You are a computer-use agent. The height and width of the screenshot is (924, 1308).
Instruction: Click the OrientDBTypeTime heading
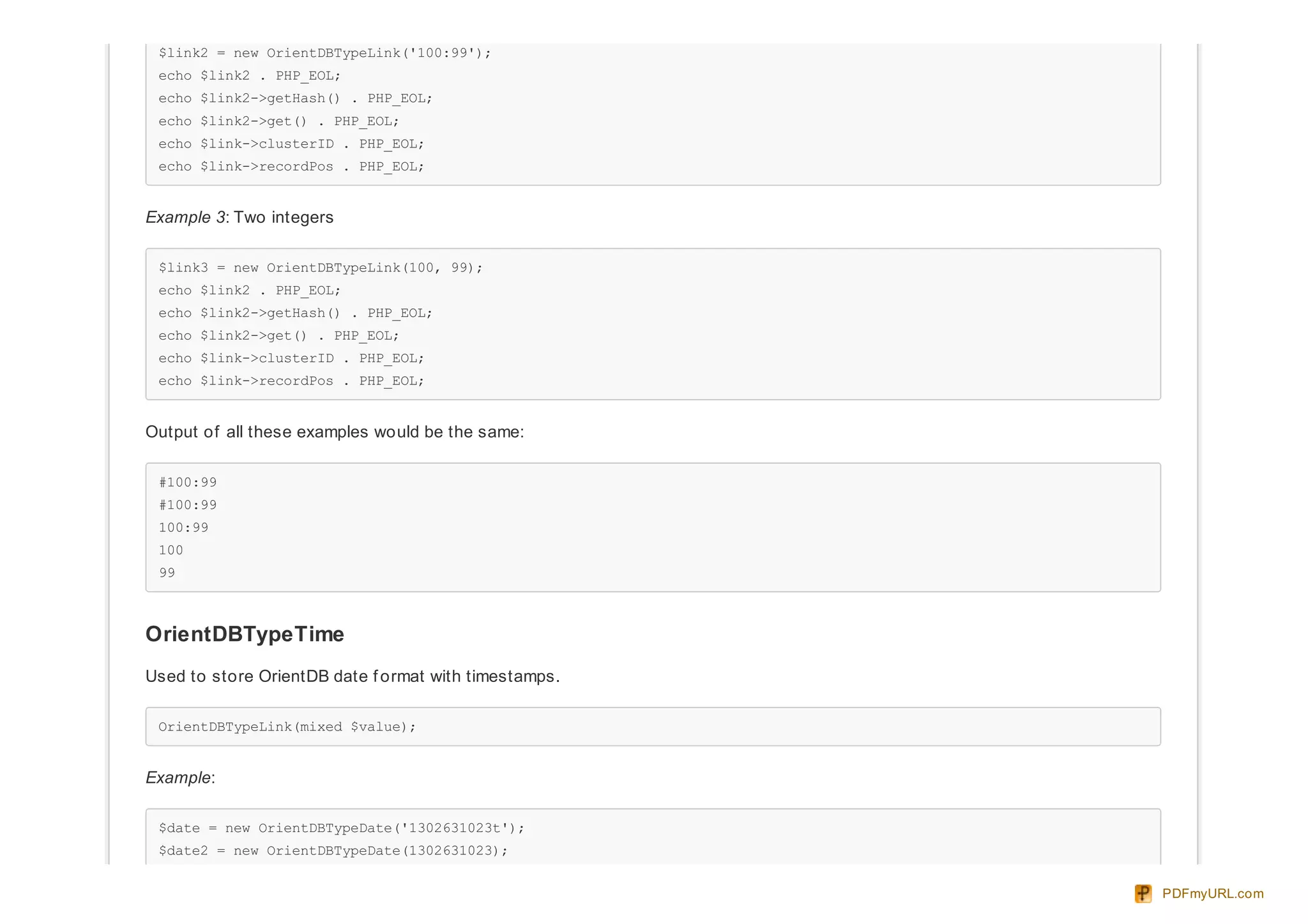click(x=245, y=634)
